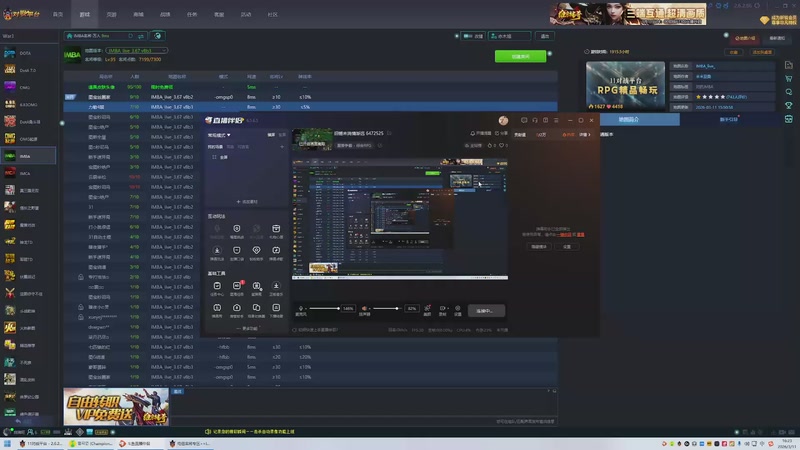Click the magnifier search icon on the right edge
Viewport: 800px width, 450px height.
pos(788,92)
